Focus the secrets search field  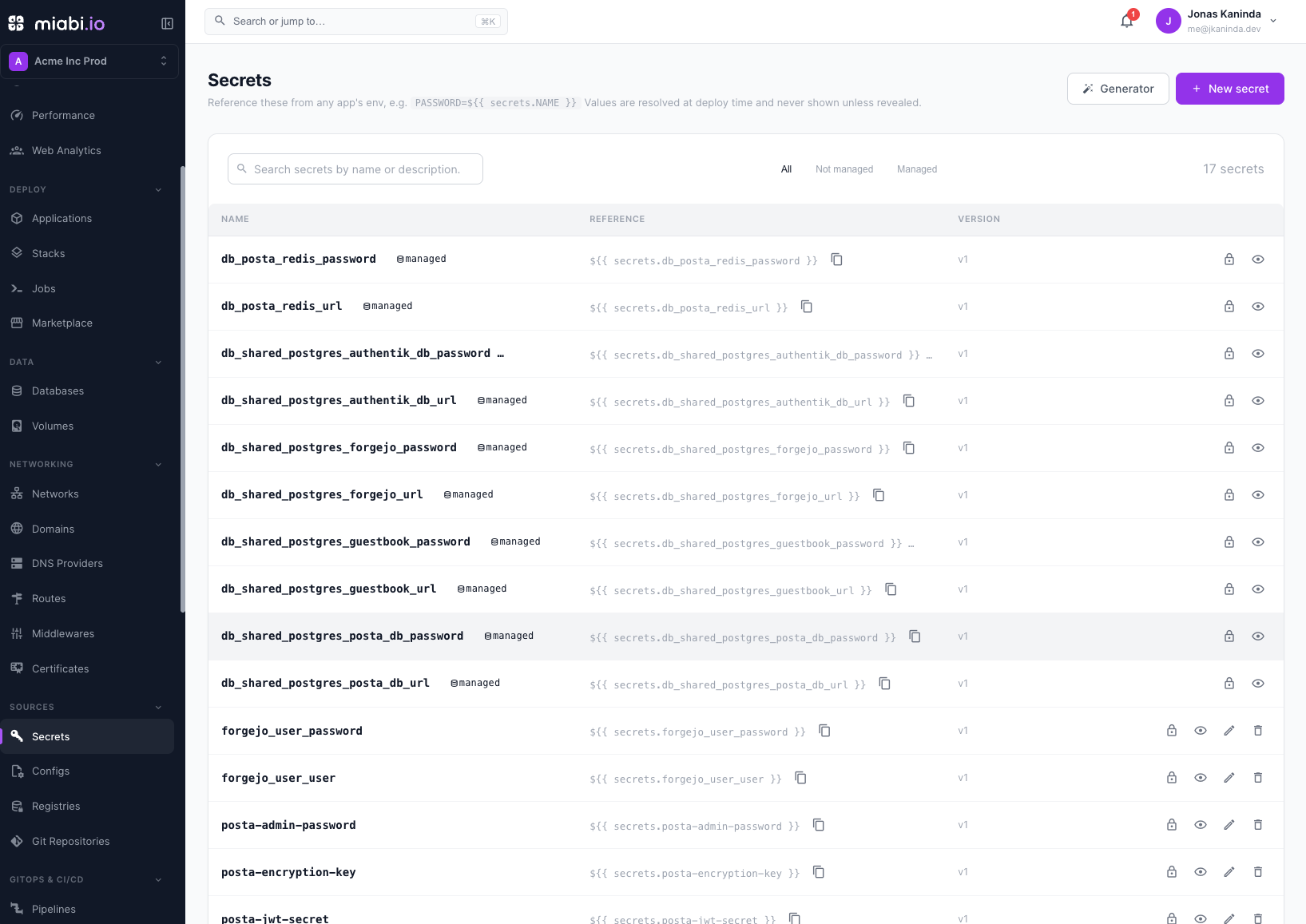tap(355, 169)
